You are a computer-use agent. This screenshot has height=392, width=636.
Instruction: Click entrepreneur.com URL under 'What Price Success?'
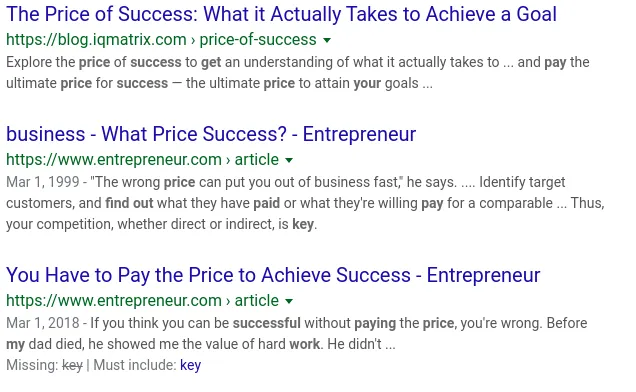(114, 160)
